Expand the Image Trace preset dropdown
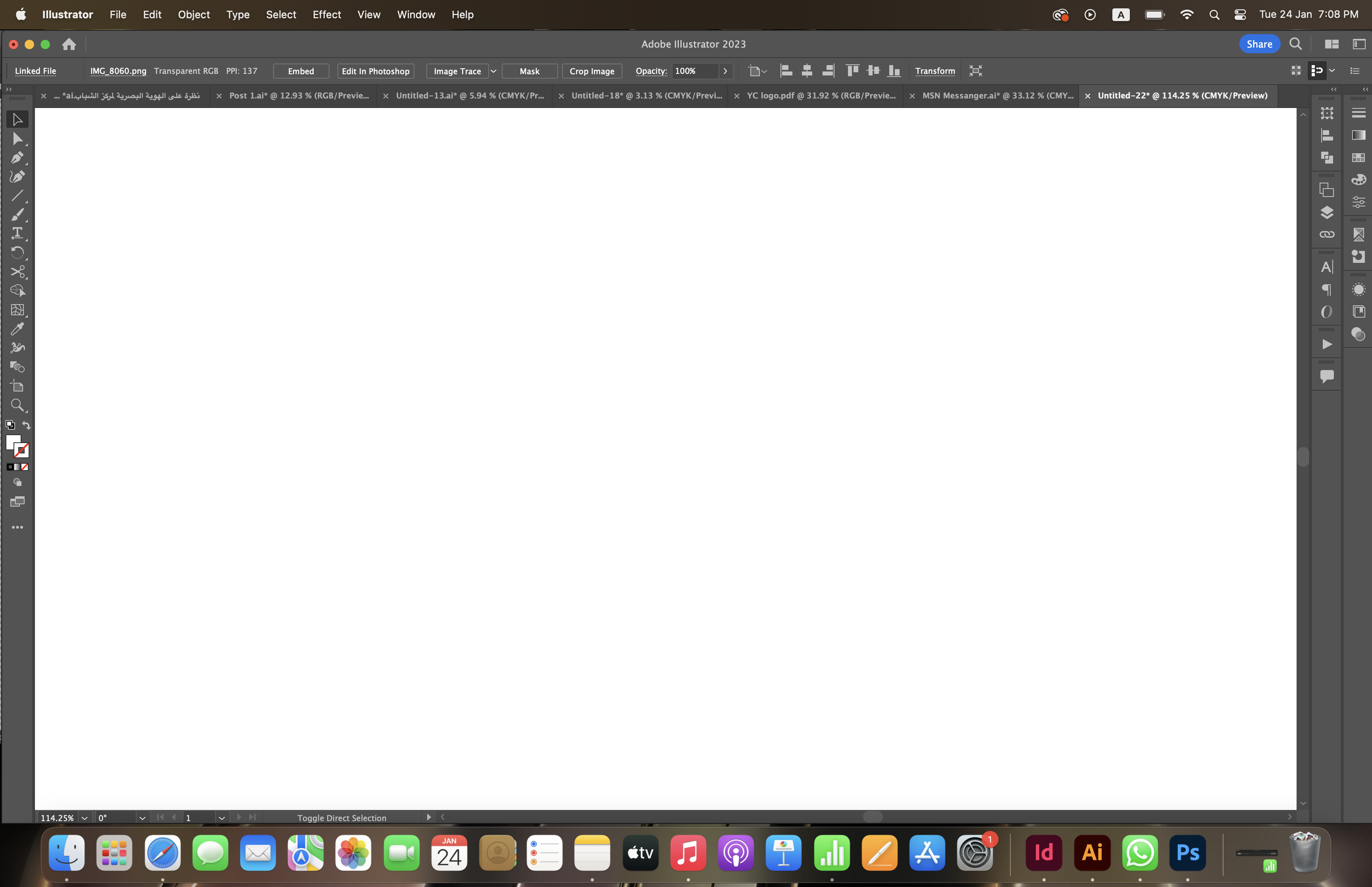This screenshot has height=887, width=1372. (x=493, y=71)
